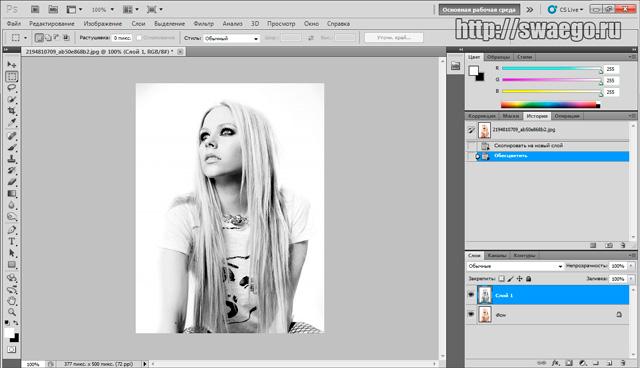Expand the workspace switcher chevrons

pyautogui.click(x=529, y=9)
